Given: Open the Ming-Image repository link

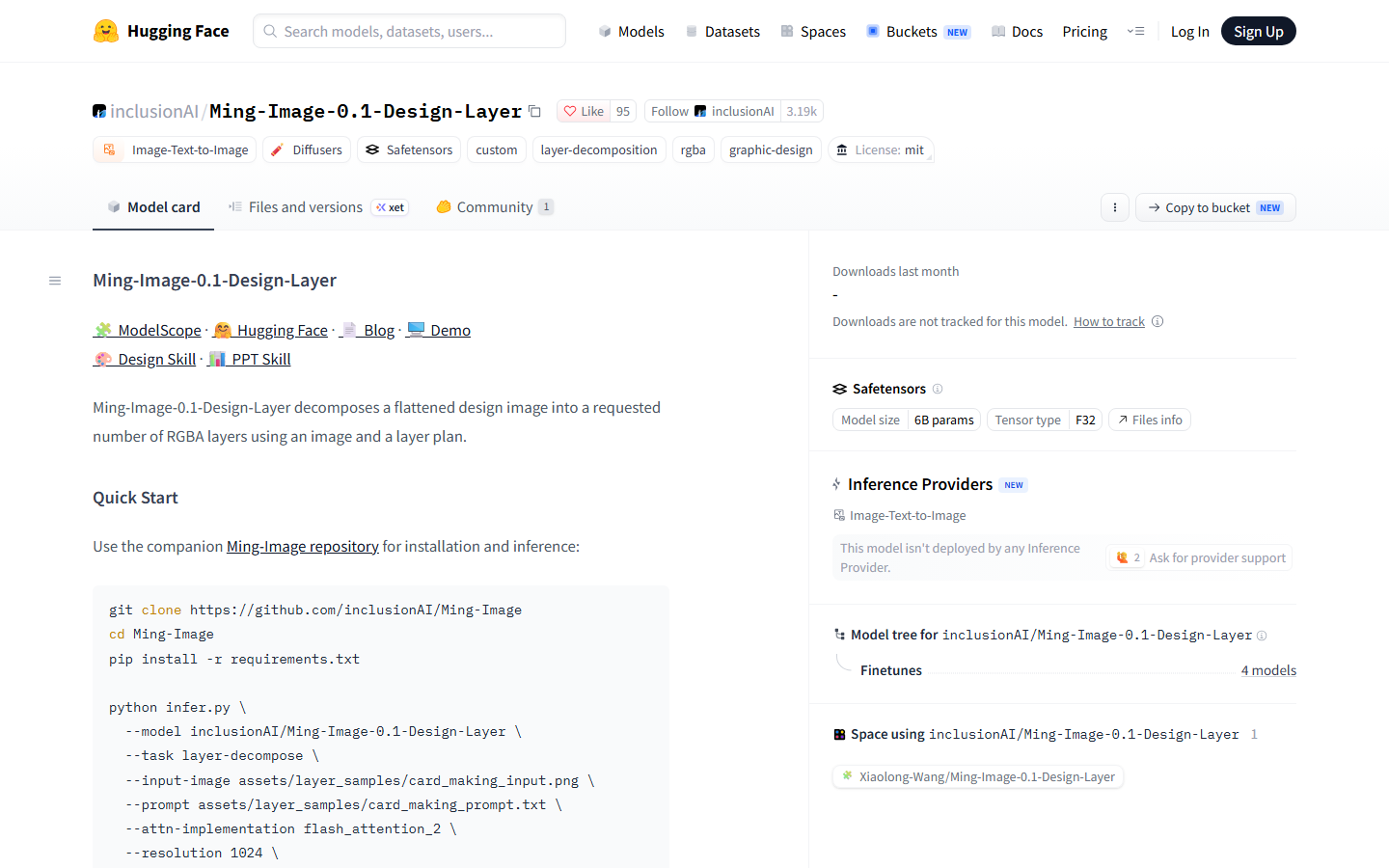Looking at the screenshot, I should 302,546.
